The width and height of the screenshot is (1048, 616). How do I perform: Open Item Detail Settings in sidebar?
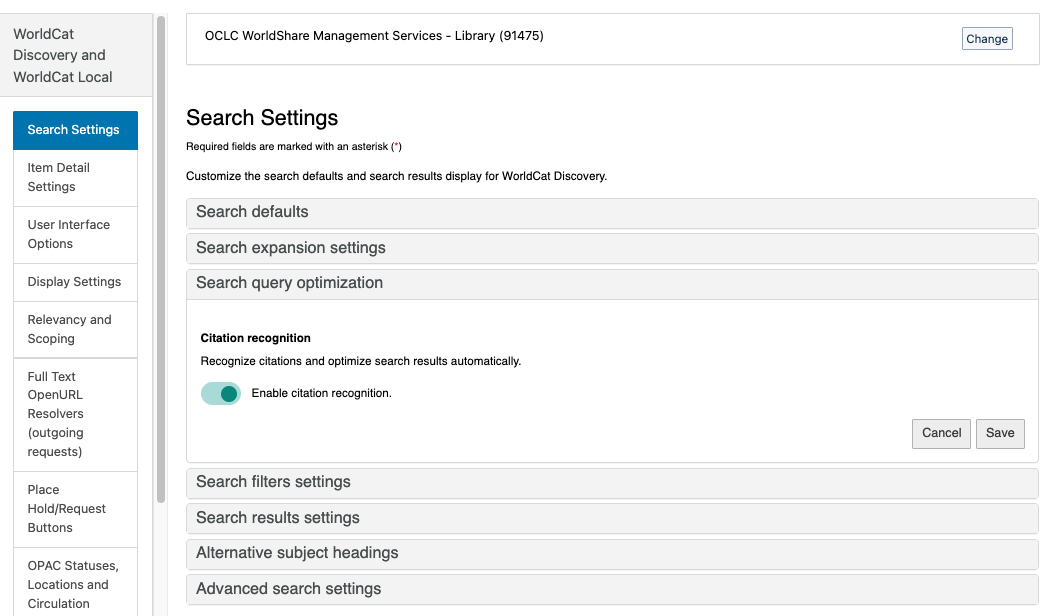tap(76, 178)
